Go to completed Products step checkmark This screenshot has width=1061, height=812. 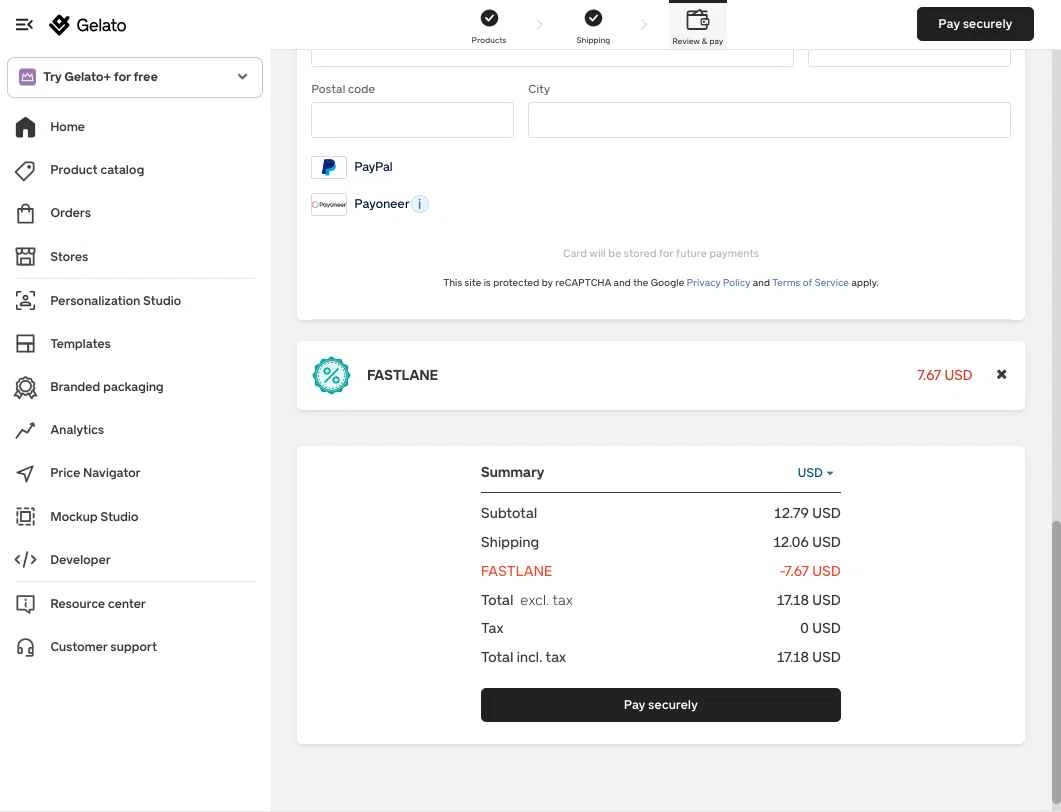pyautogui.click(x=489, y=18)
